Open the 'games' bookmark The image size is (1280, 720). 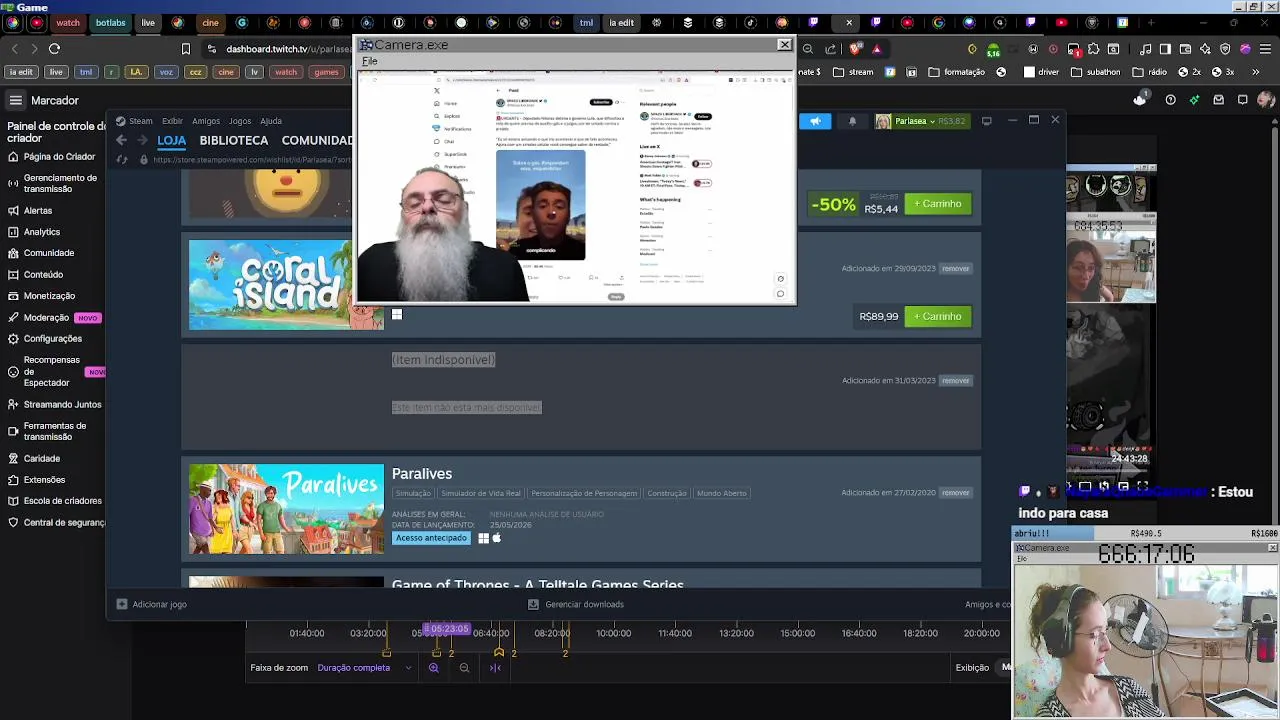coord(326,72)
